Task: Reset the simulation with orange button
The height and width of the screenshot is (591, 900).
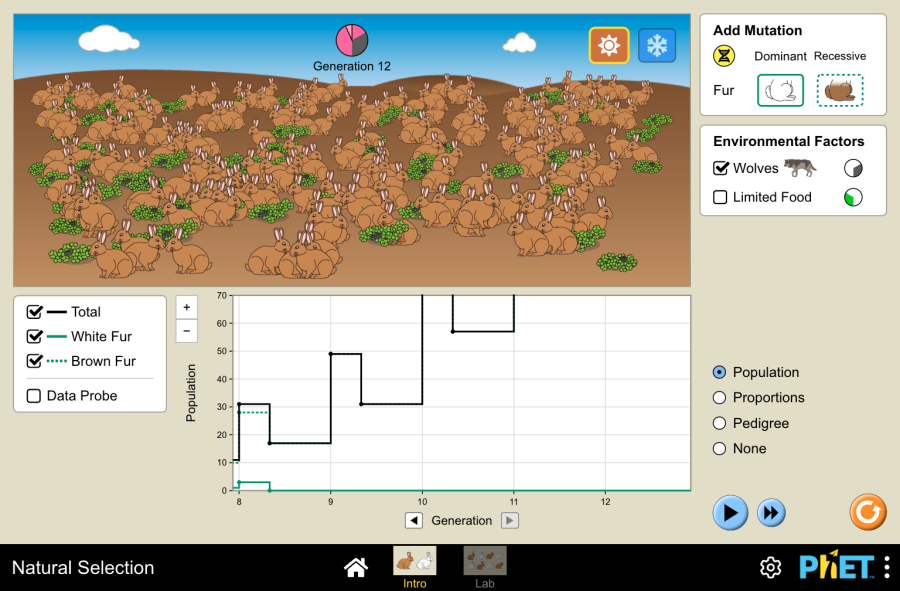Action: pyautogui.click(x=867, y=512)
